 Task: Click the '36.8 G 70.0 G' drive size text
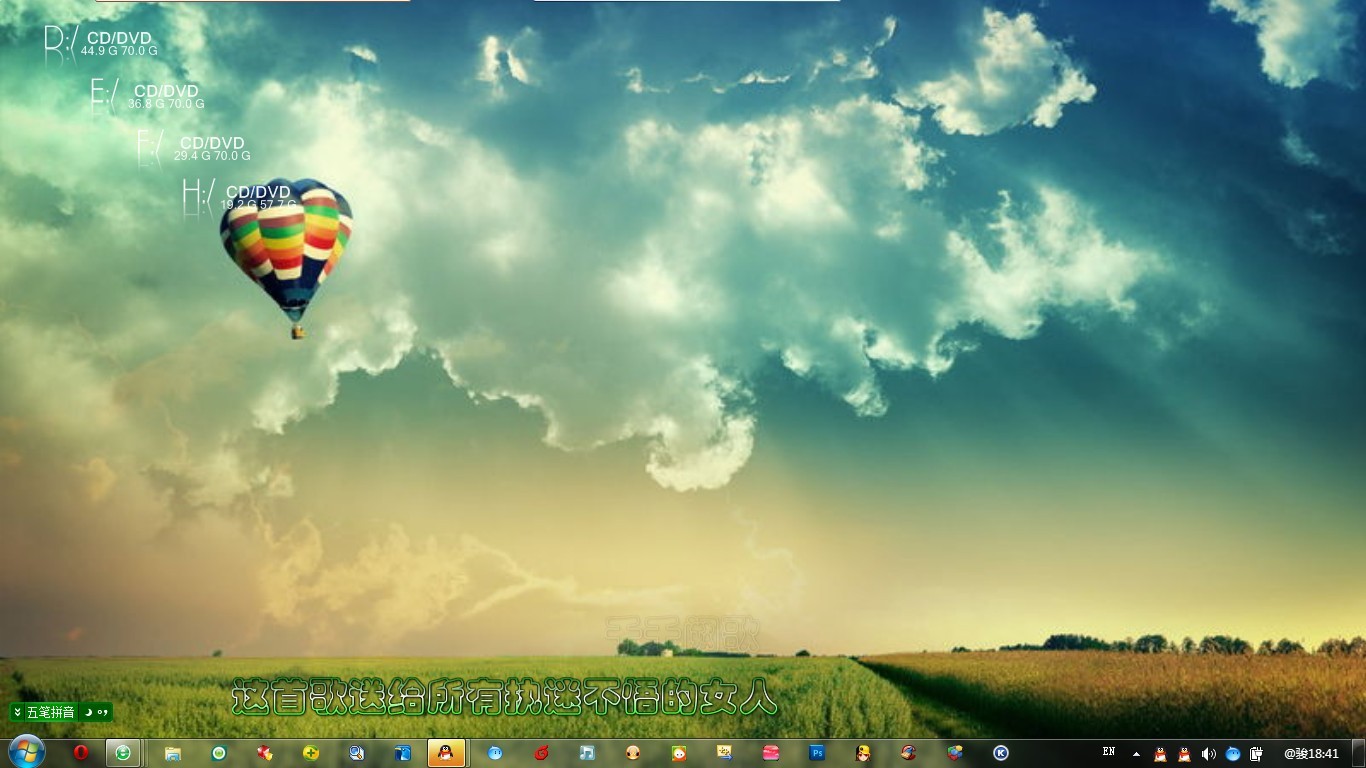166,104
